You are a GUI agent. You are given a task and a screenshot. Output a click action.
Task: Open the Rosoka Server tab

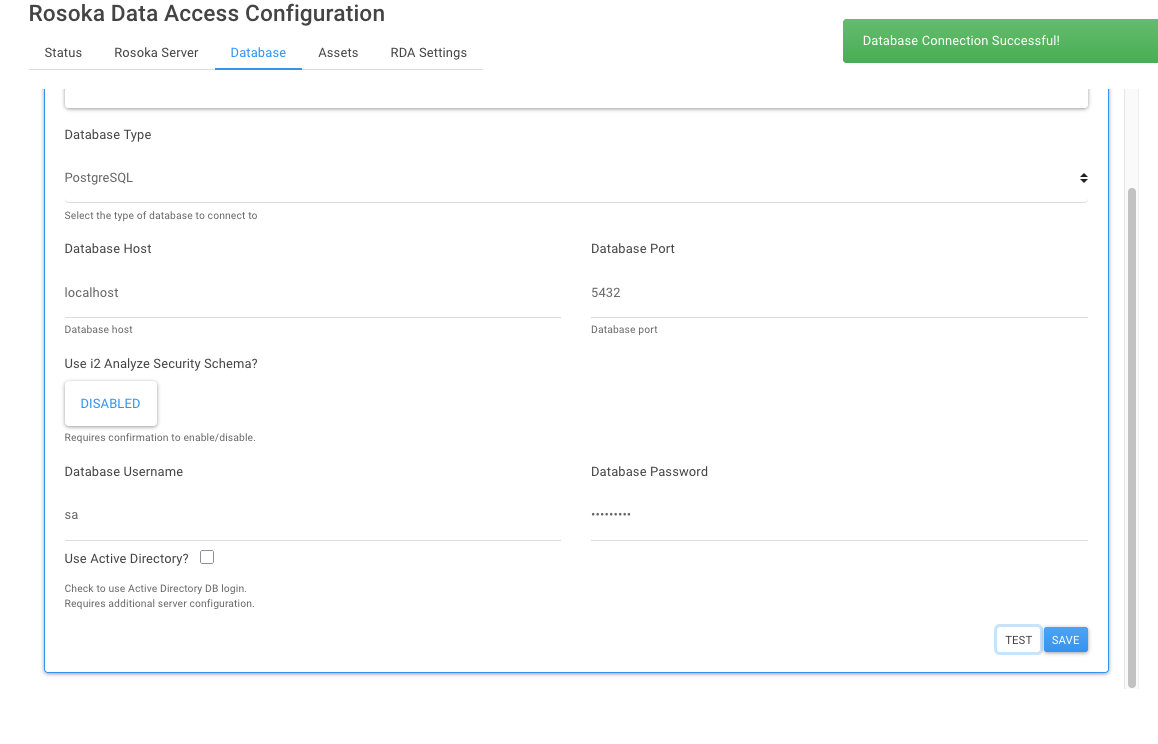tap(156, 52)
